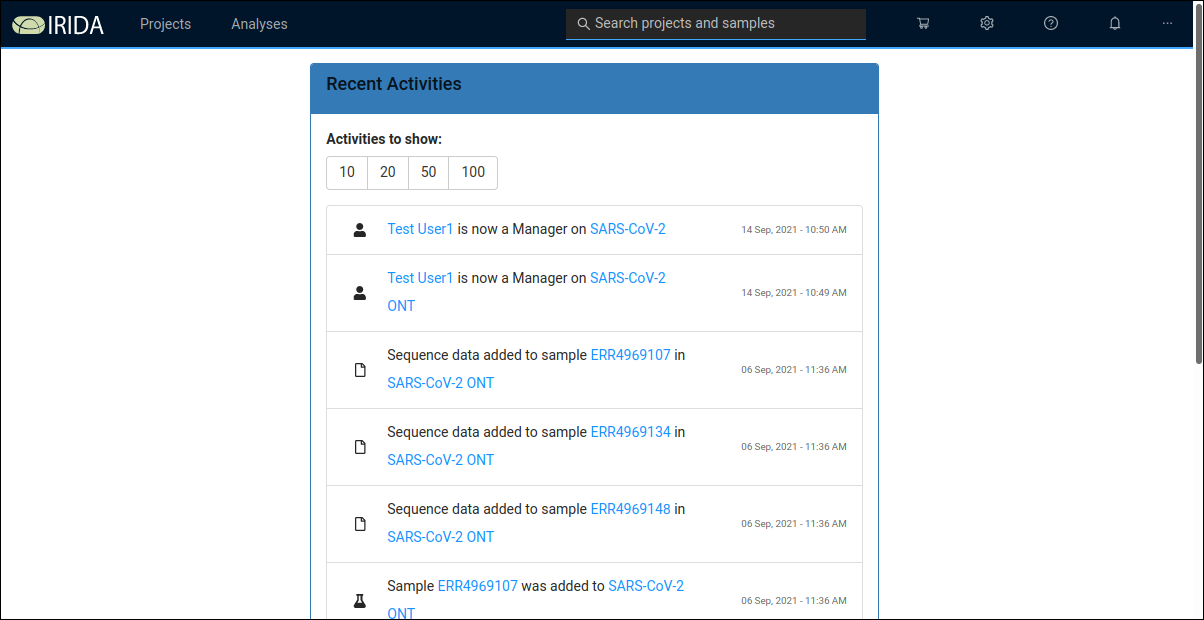This screenshot has width=1204, height=620.
Task: Open sample ERR4969148 link
Action: 631,509
